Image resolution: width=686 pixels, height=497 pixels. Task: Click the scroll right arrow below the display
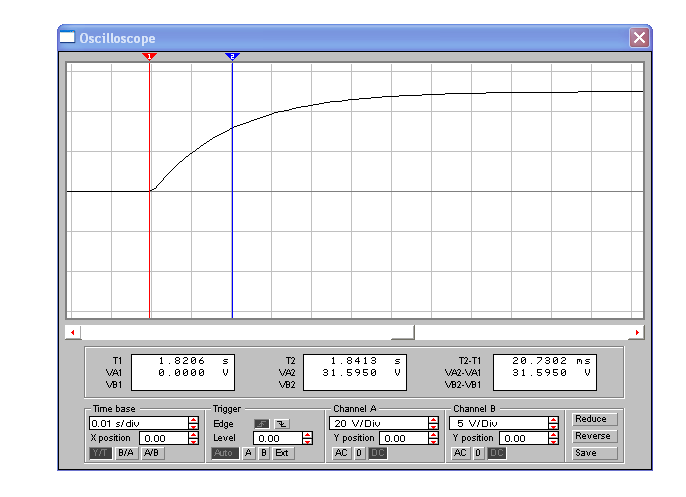[637, 332]
